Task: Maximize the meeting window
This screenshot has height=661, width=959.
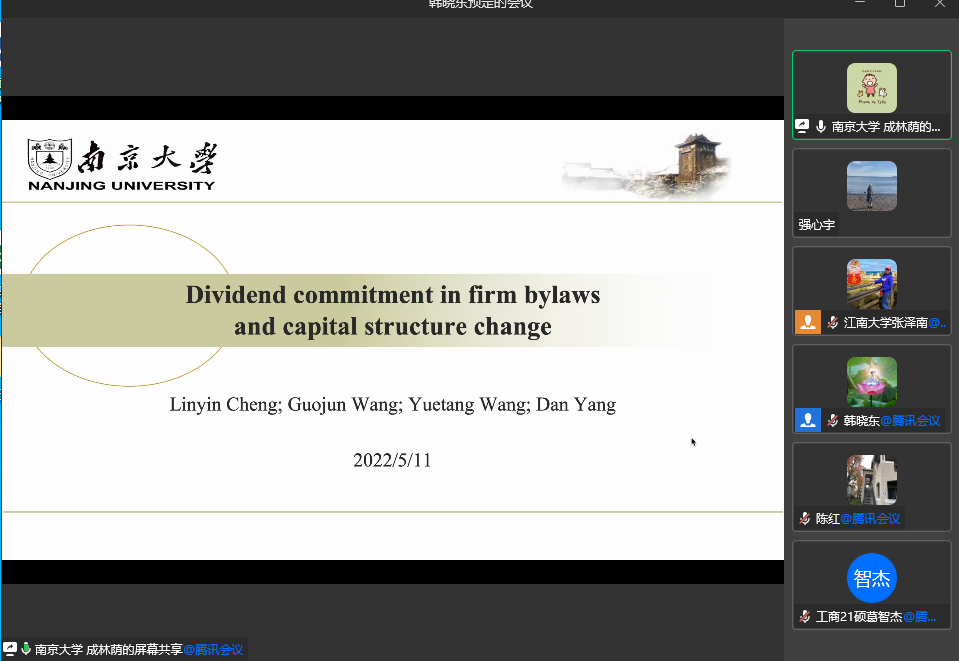Action: [x=900, y=4]
